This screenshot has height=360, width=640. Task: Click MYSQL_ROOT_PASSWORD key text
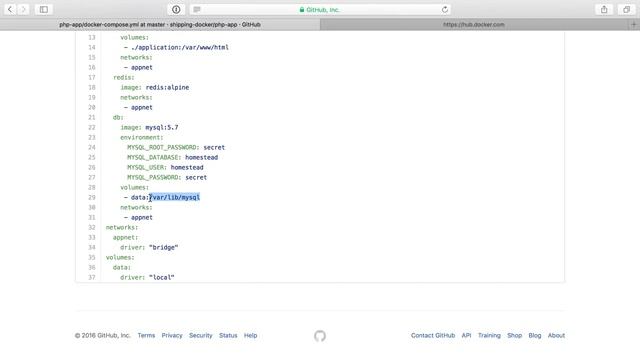163,147
